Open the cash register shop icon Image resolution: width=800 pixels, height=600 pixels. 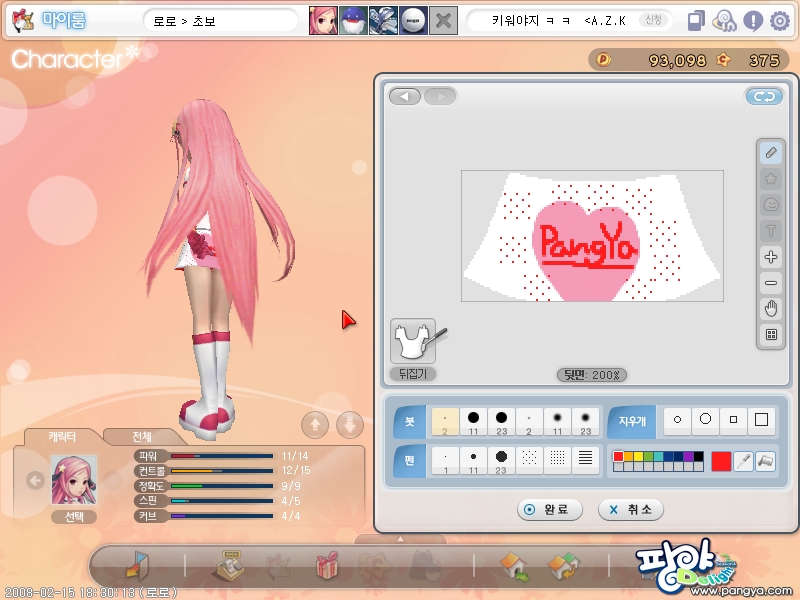pos(230,565)
